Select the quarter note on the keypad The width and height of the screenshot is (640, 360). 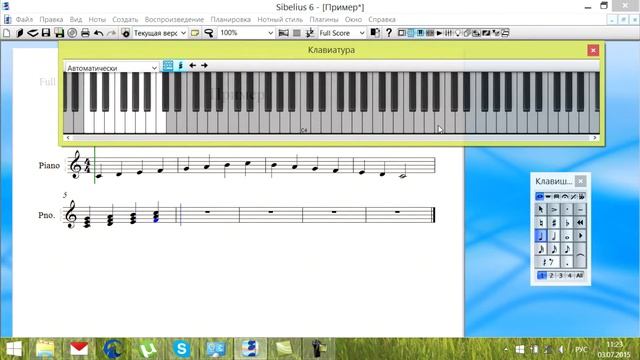click(x=541, y=236)
